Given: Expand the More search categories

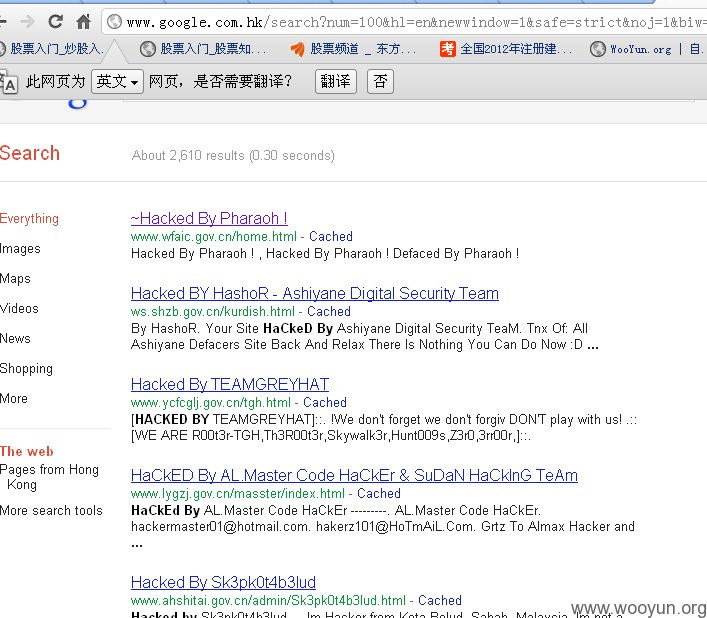Looking at the screenshot, I should [14, 398].
